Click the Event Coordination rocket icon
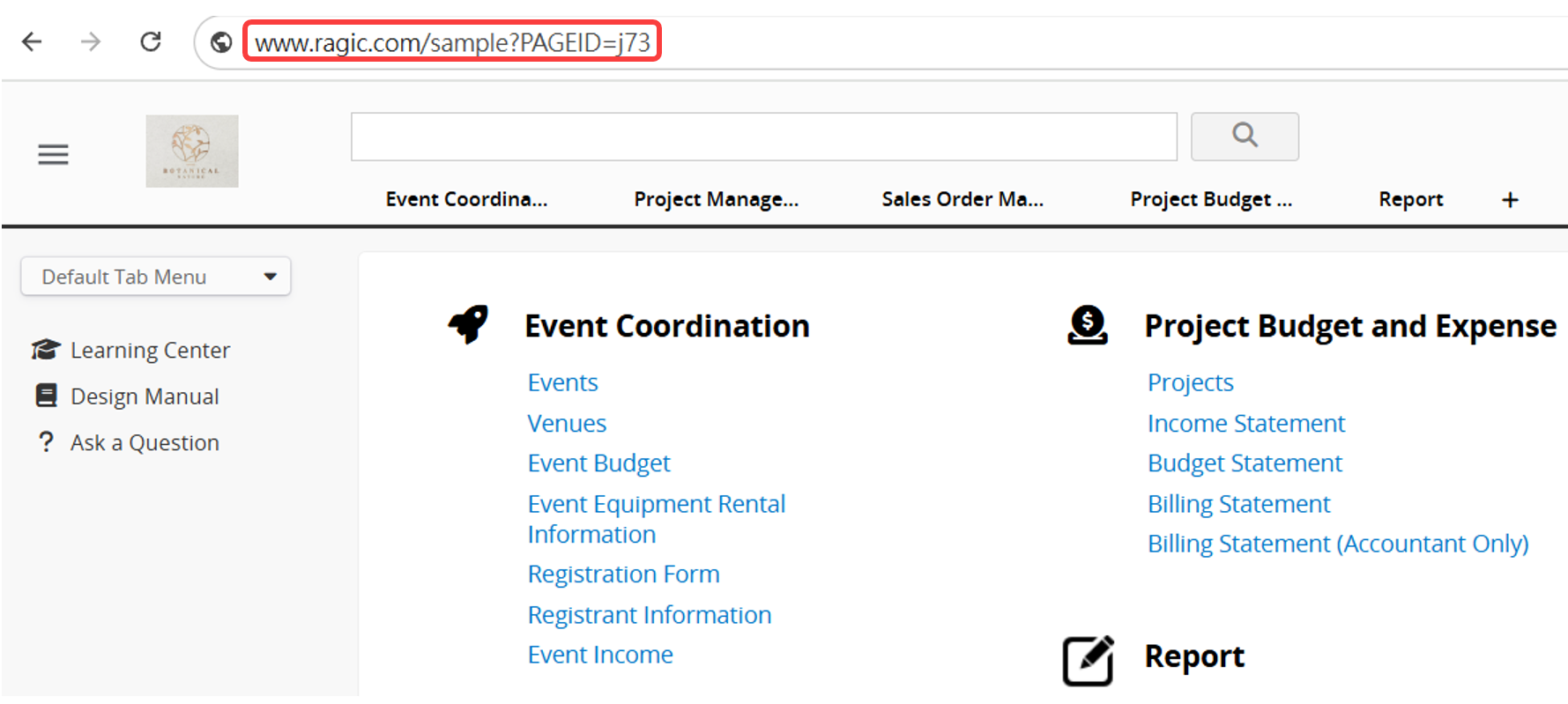The height and width of the screenshot is (704, 1568). click(x=468, y=324)
